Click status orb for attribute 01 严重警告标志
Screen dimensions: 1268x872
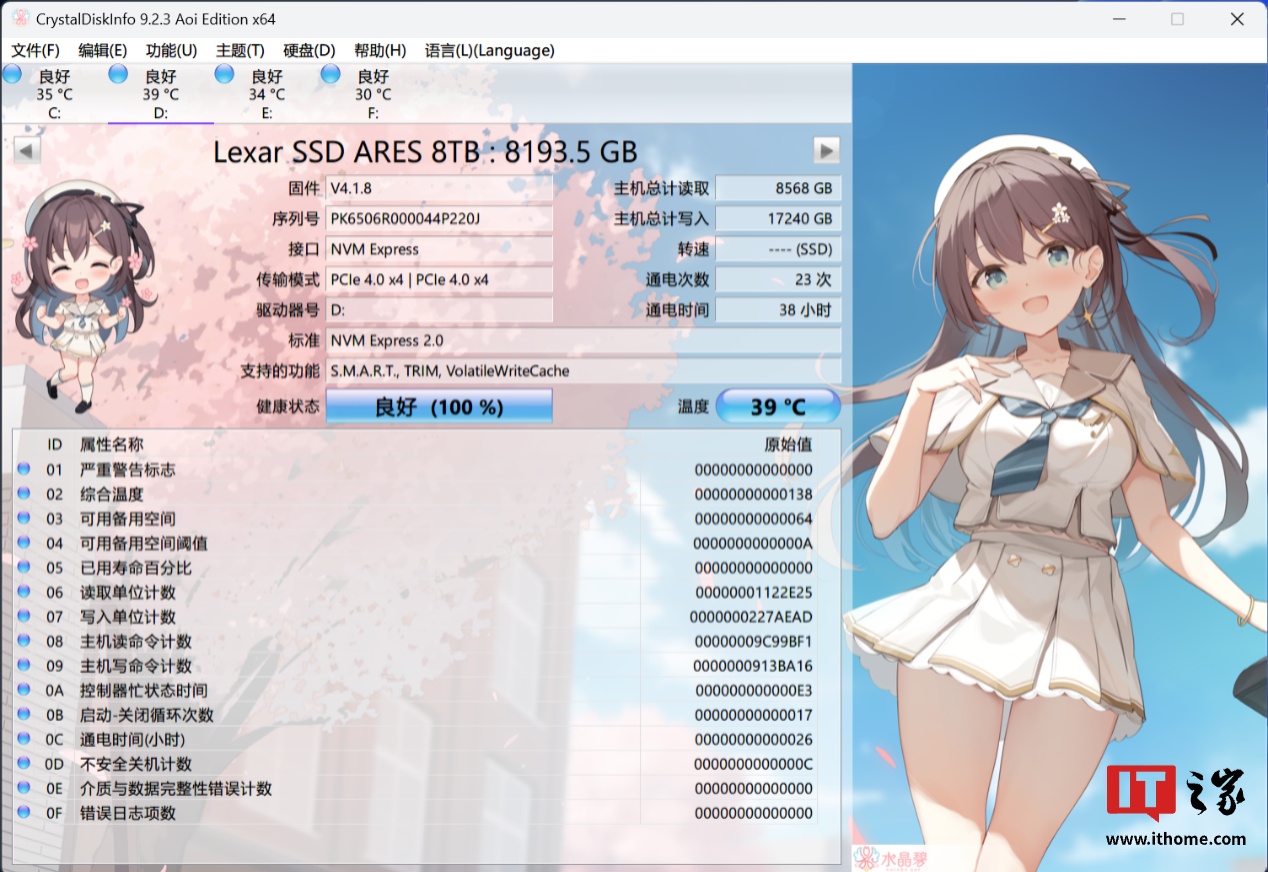point(24,470)
